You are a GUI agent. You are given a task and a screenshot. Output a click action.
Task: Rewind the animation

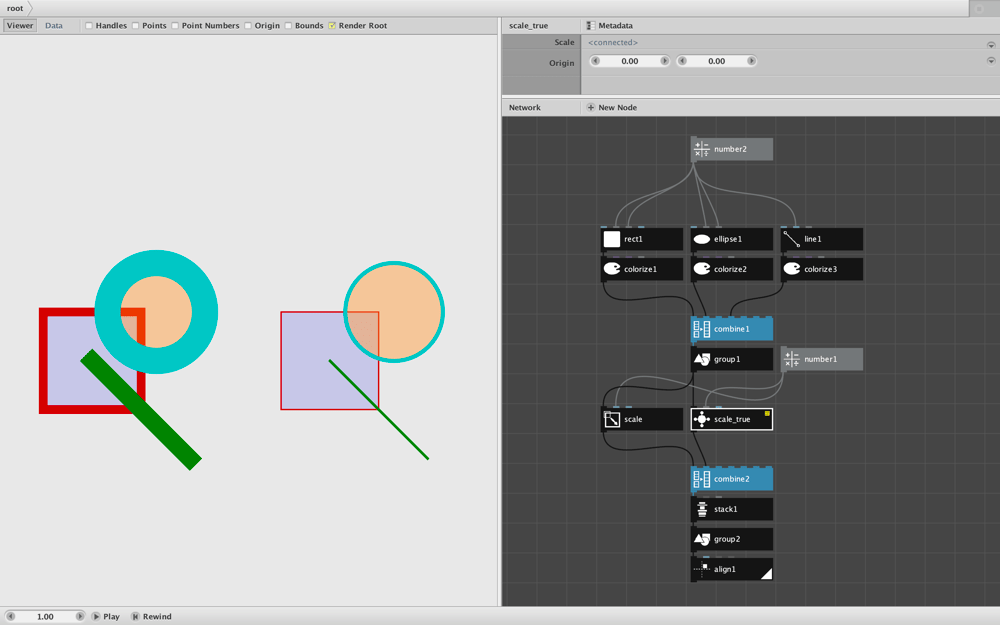[x=152, y=616]
